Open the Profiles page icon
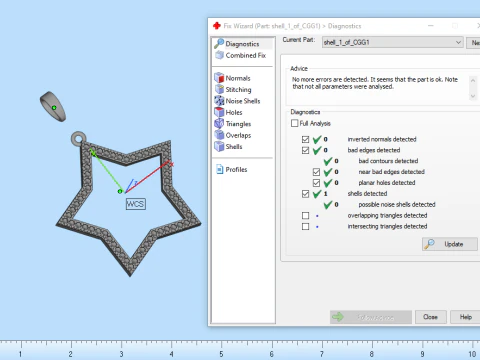480x360 pixels. coord(219,169)
